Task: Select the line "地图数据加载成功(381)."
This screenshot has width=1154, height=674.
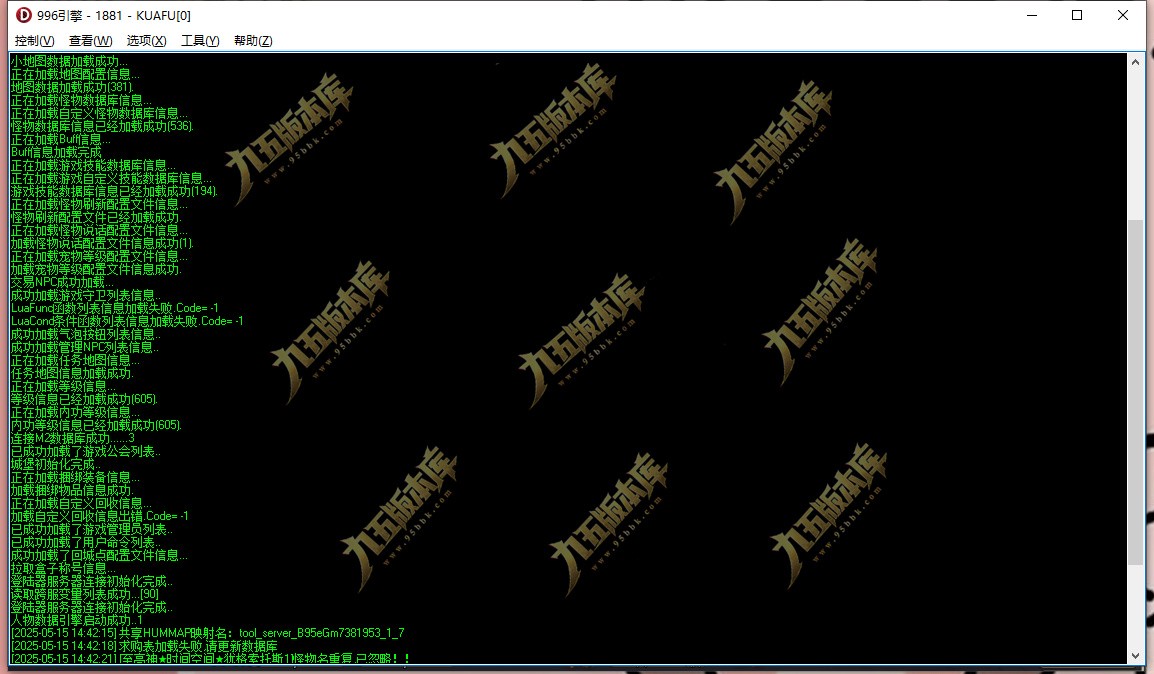Action: coord(72,88)
